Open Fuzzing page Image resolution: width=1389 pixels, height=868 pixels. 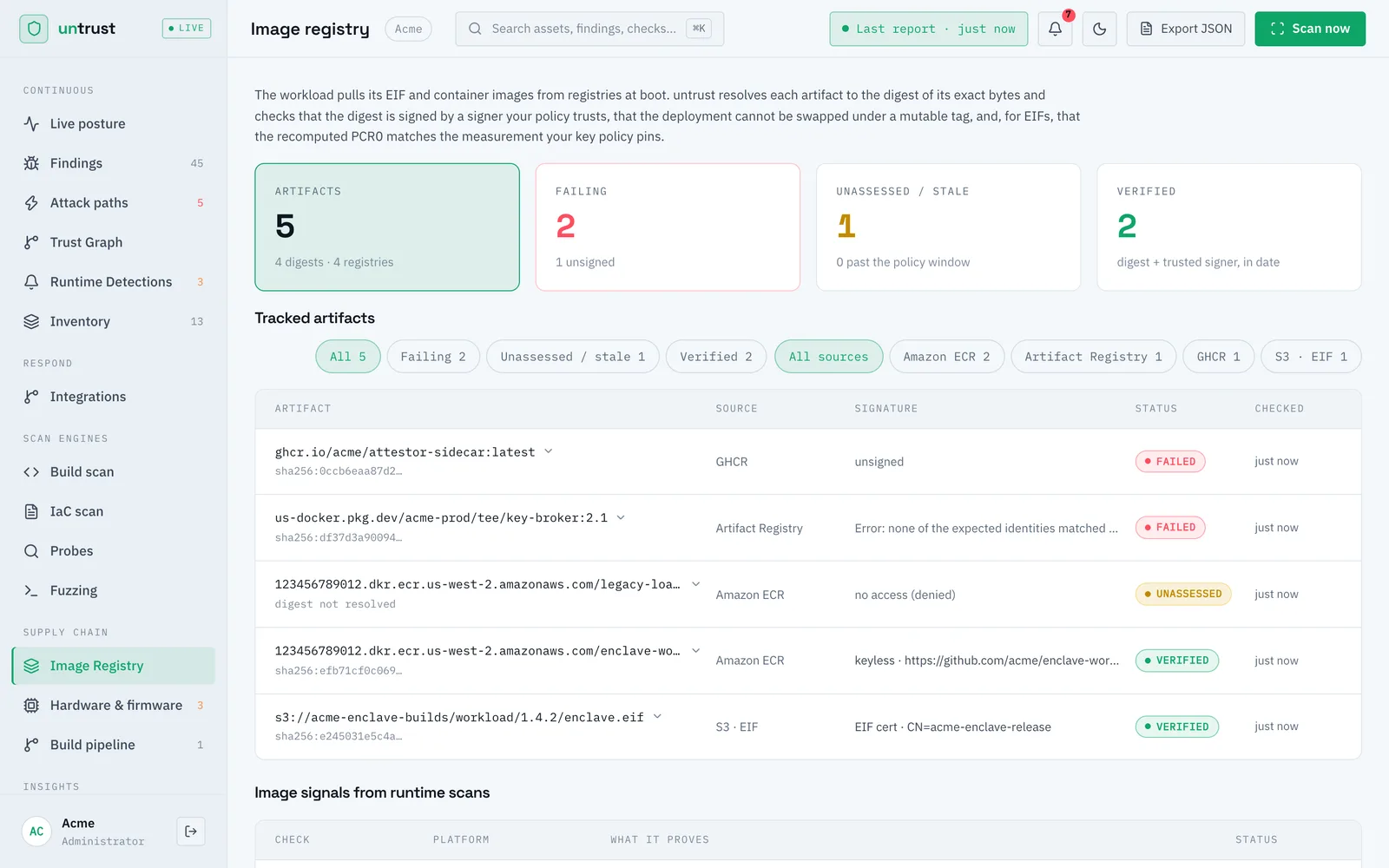click(113, 590)
